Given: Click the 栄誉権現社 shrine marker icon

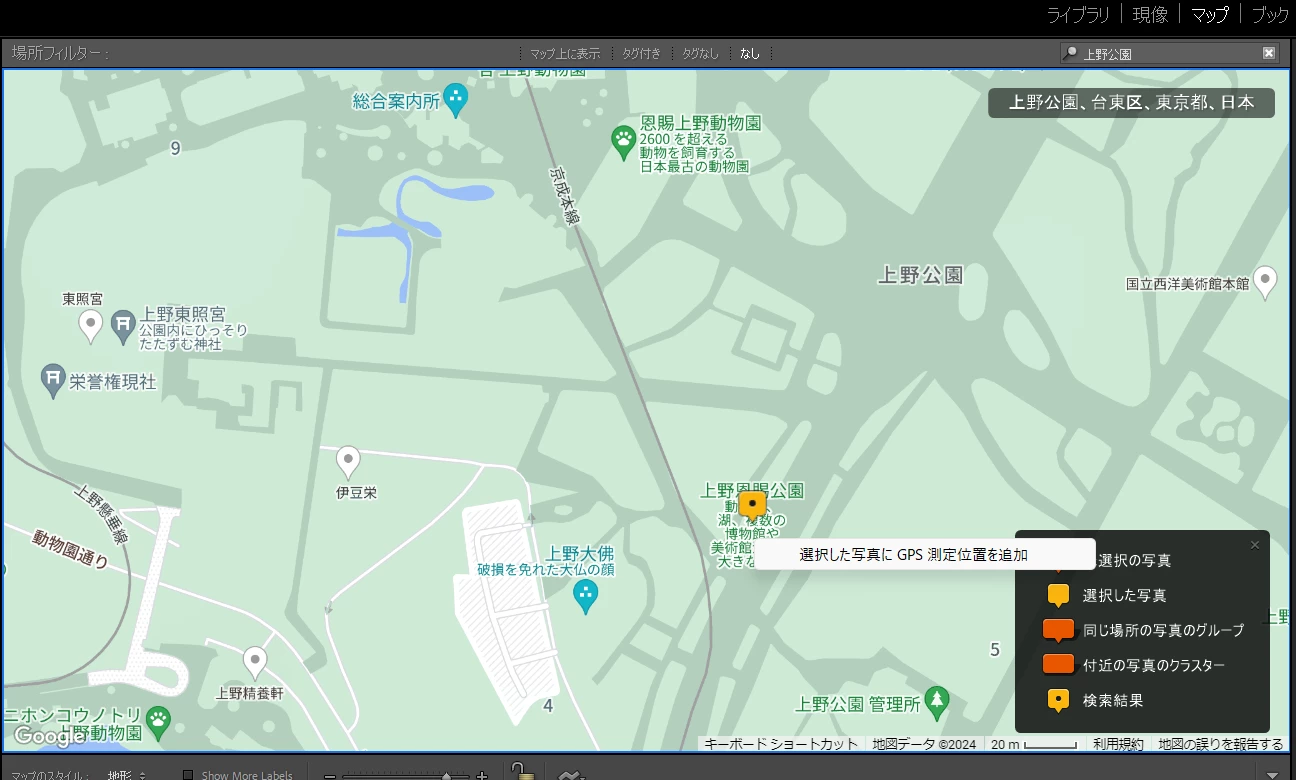Looking at the screenshot, I should pos(53,379).
